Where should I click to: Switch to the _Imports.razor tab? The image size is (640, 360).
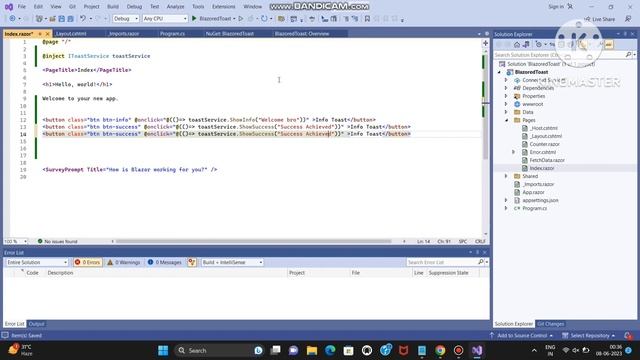pos(124,34)
